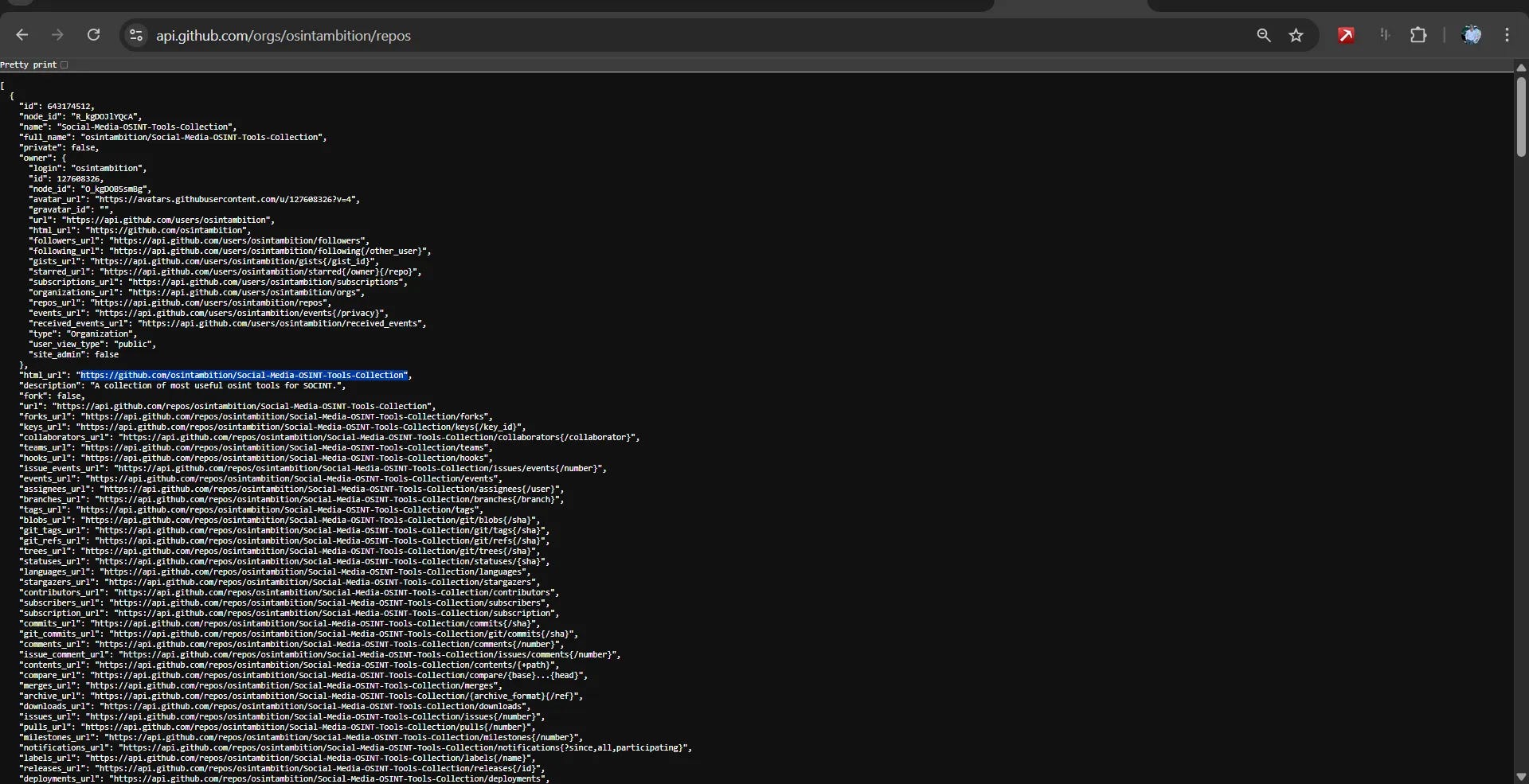Click the owner "subscriptions_url" line
Image resolution: width=1529 pixels, height=784 pixels.
(x=218, y=282)
